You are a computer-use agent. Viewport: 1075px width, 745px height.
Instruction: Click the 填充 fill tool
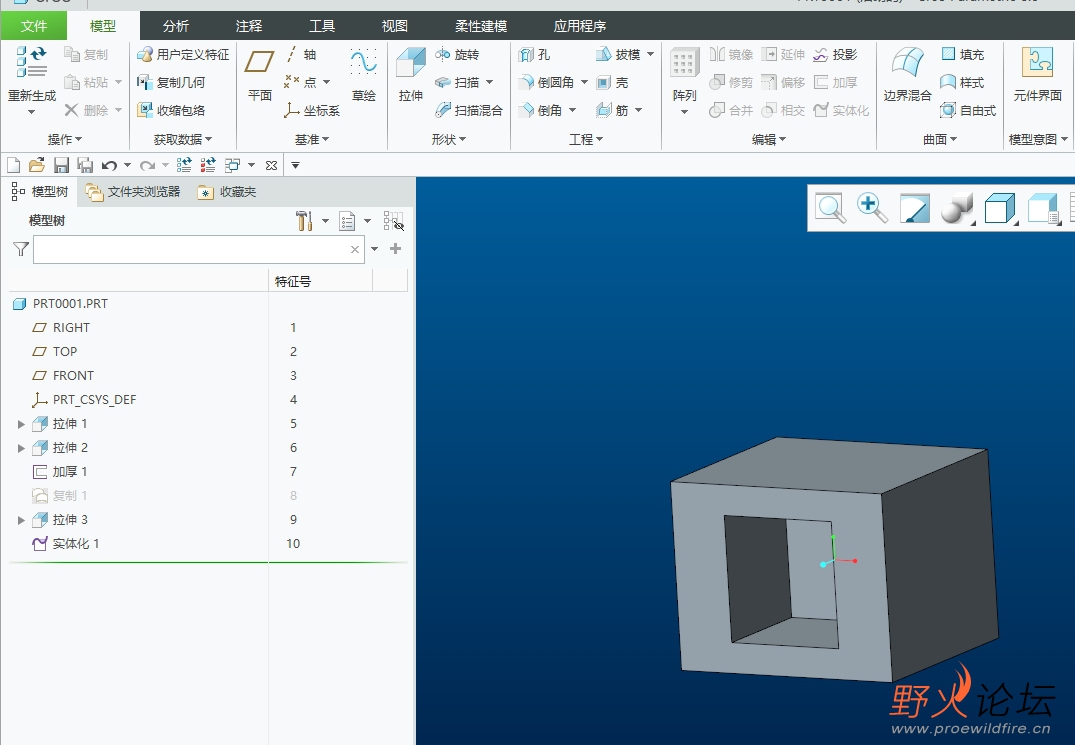point(963,54)
